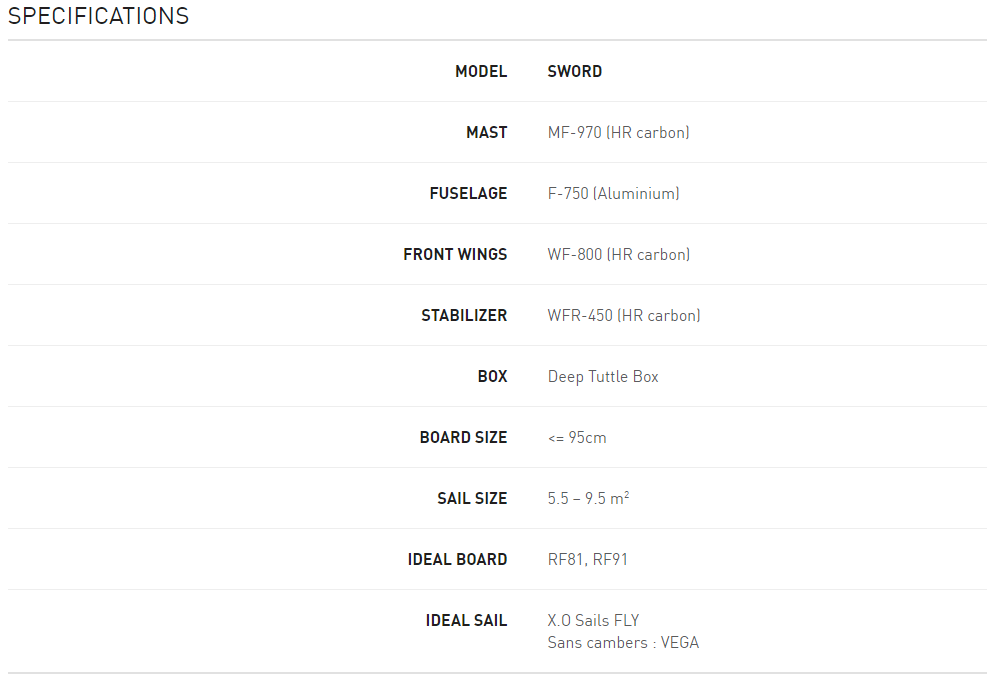
Task: Select the WFR-450 (HR carbon) value
Action: [x=624, y=316]
